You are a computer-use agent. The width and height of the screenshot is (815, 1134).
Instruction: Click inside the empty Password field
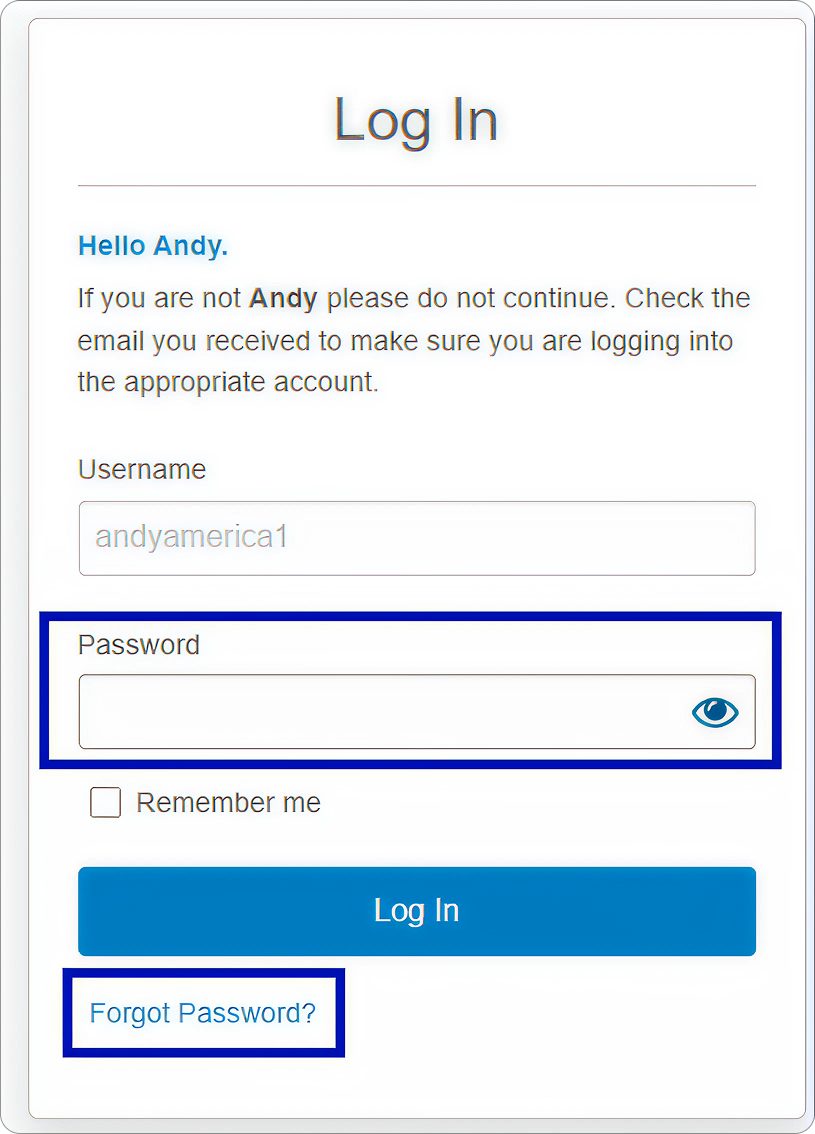coord(383,712)
